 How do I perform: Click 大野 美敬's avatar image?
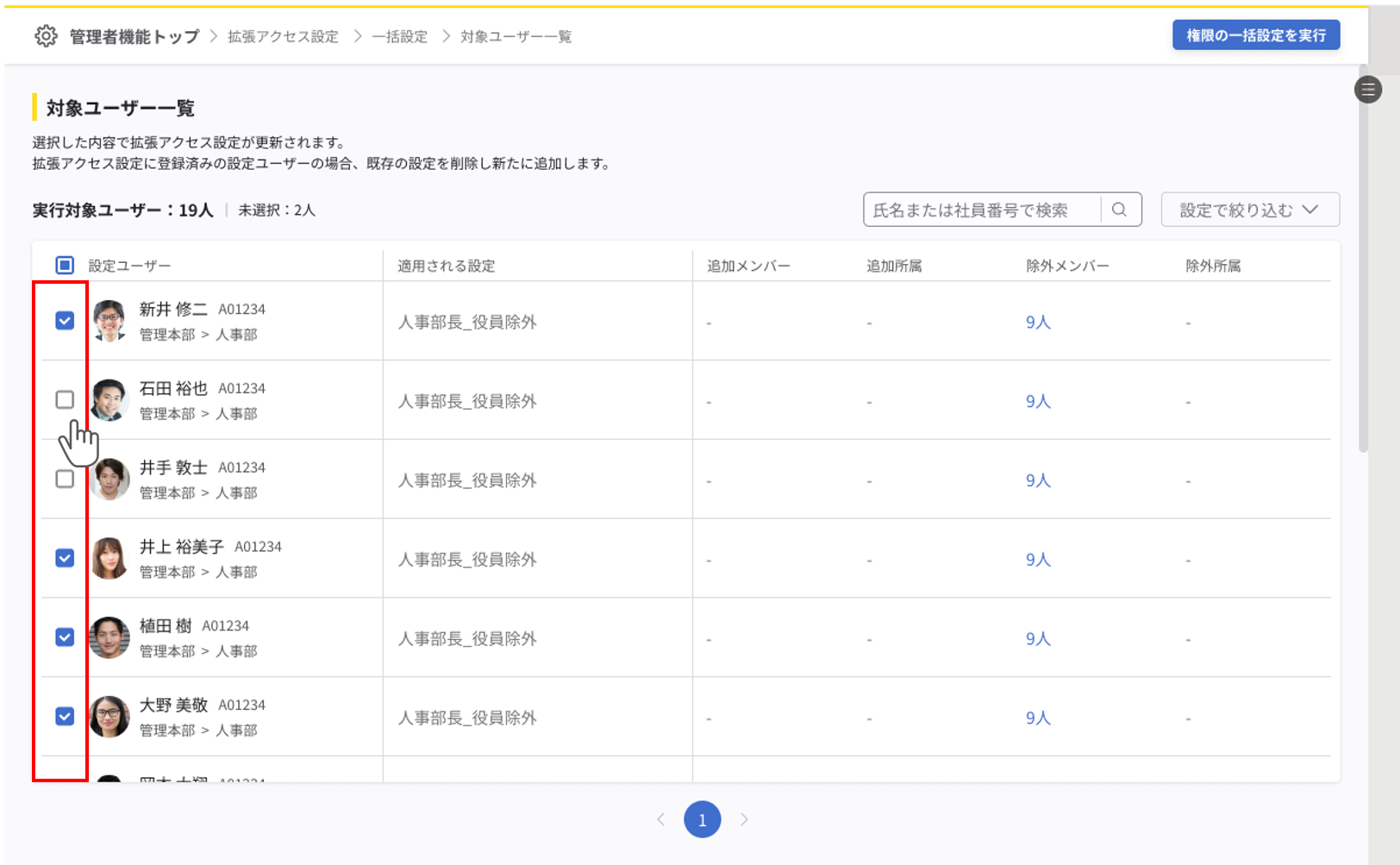109,717
